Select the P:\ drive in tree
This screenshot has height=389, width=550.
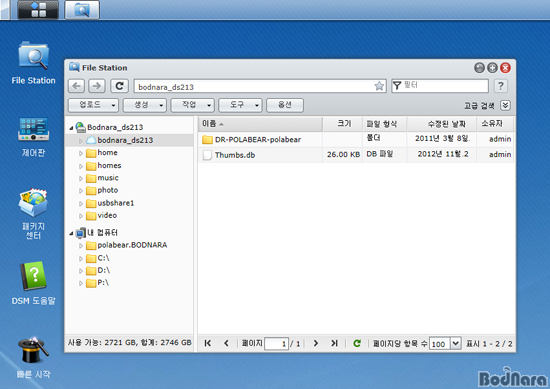103,283
